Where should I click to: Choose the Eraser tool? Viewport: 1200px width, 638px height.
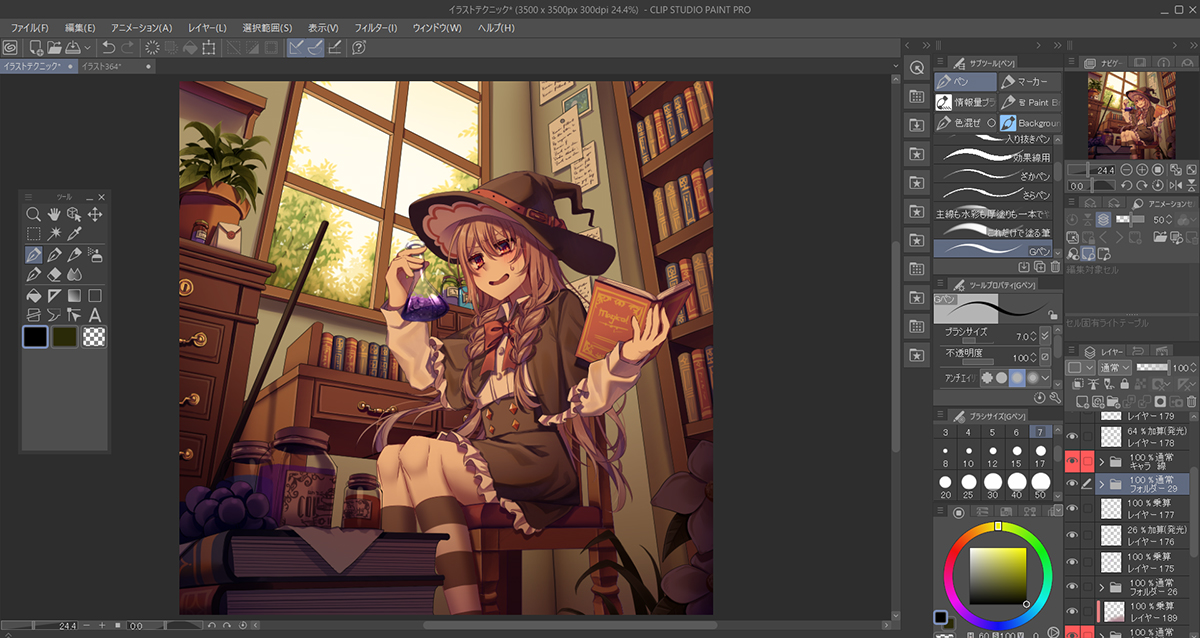[54, 274]
